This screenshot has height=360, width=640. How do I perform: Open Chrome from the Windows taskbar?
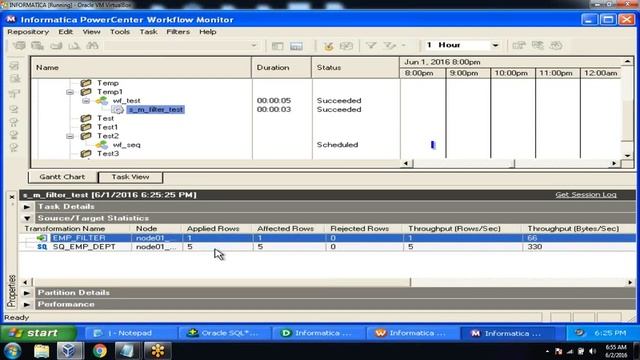tap(99, 351)
